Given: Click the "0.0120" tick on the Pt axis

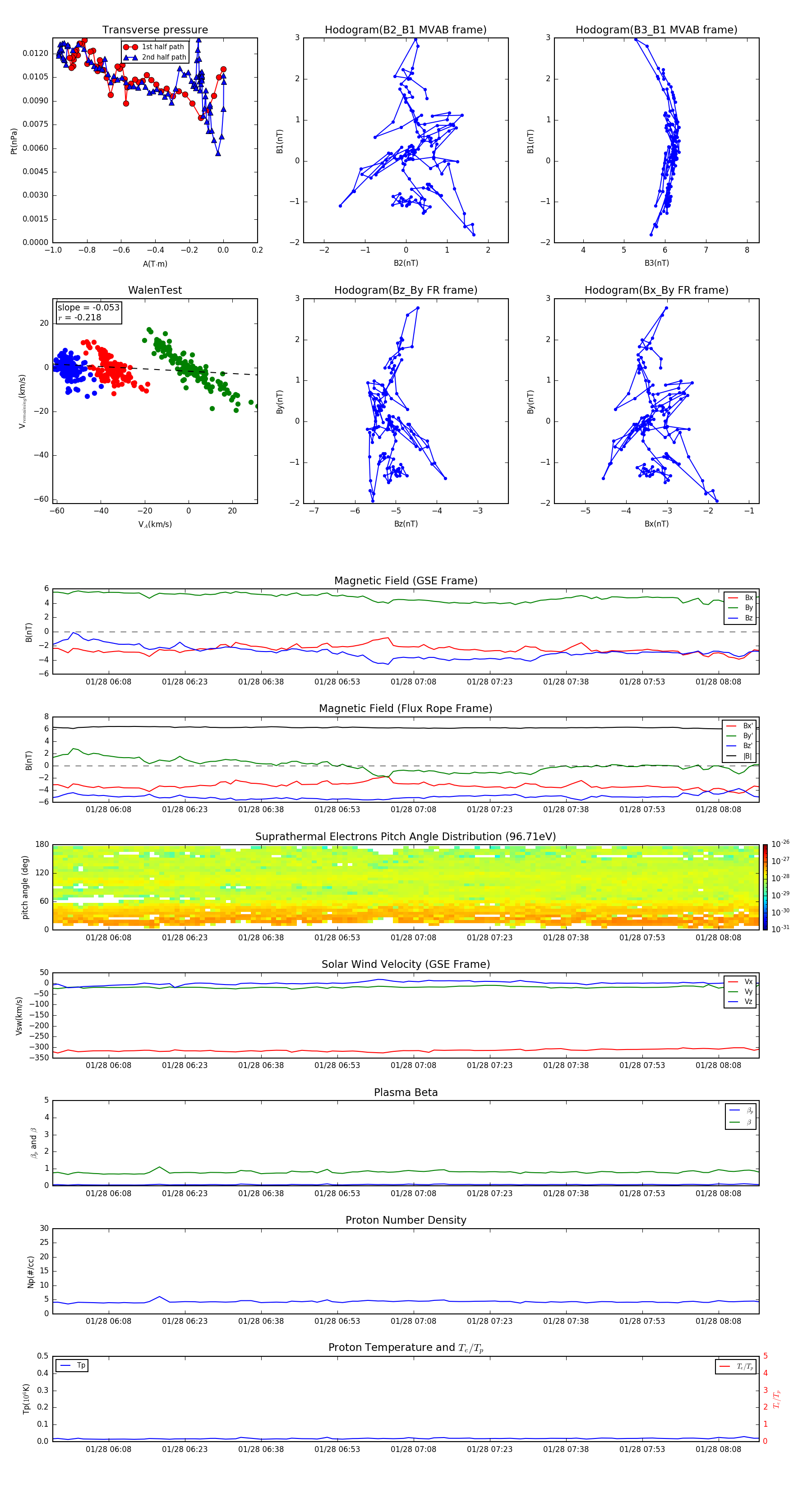Looking at the screenshot, I should pyautogui.click(x=36, y=53).
